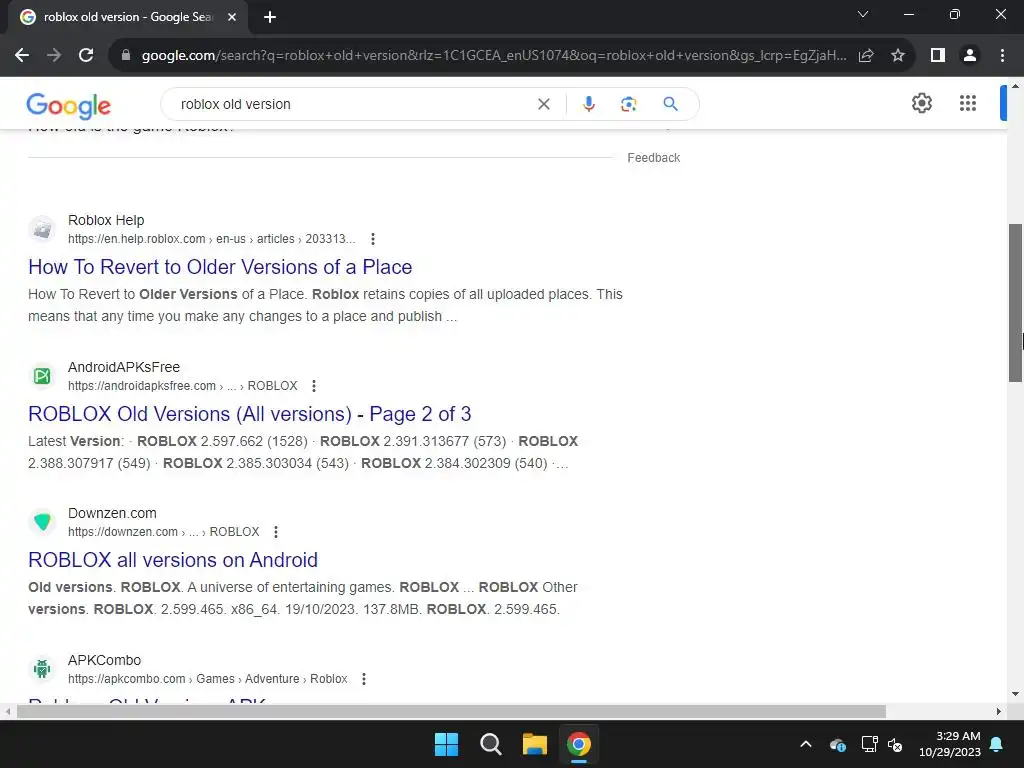
Task: Open more options for Downzen.com result
Action: [276, 532]
